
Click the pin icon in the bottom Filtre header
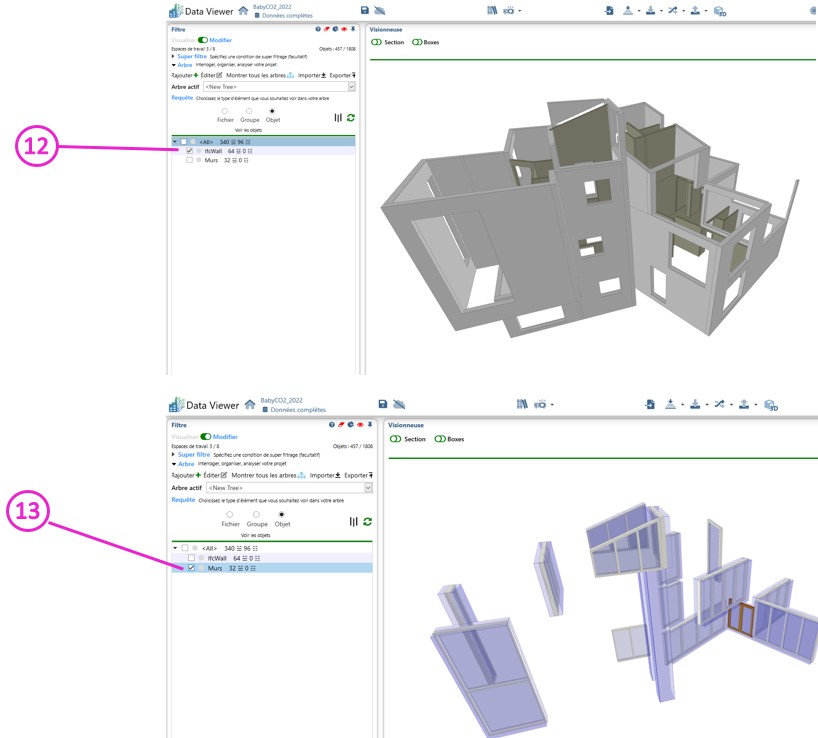370,425
